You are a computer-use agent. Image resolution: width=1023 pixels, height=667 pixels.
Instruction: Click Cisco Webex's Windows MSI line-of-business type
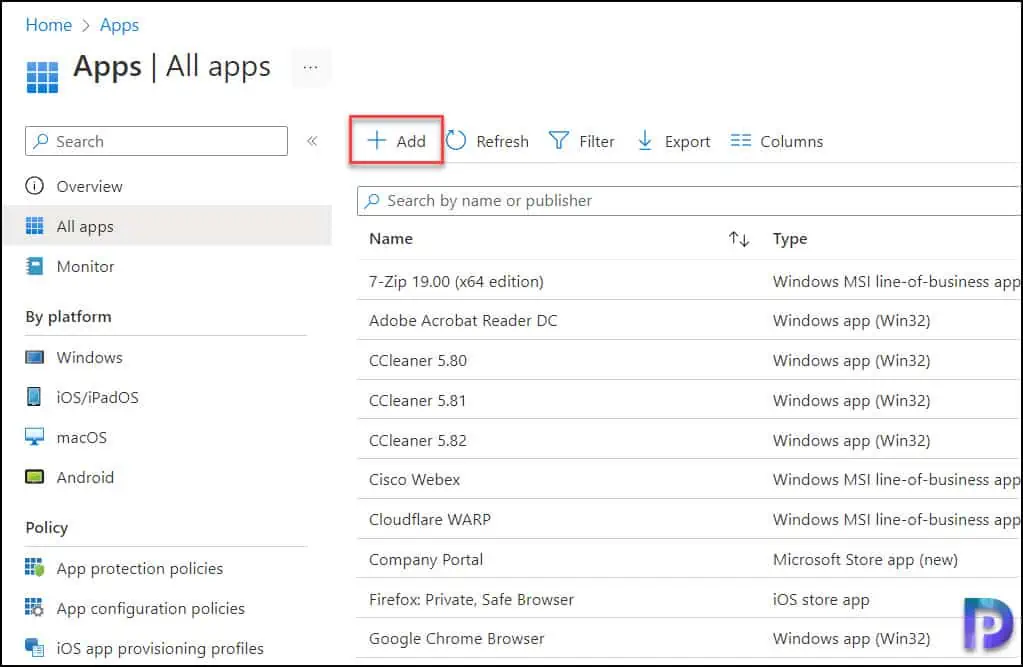[896, 480]
